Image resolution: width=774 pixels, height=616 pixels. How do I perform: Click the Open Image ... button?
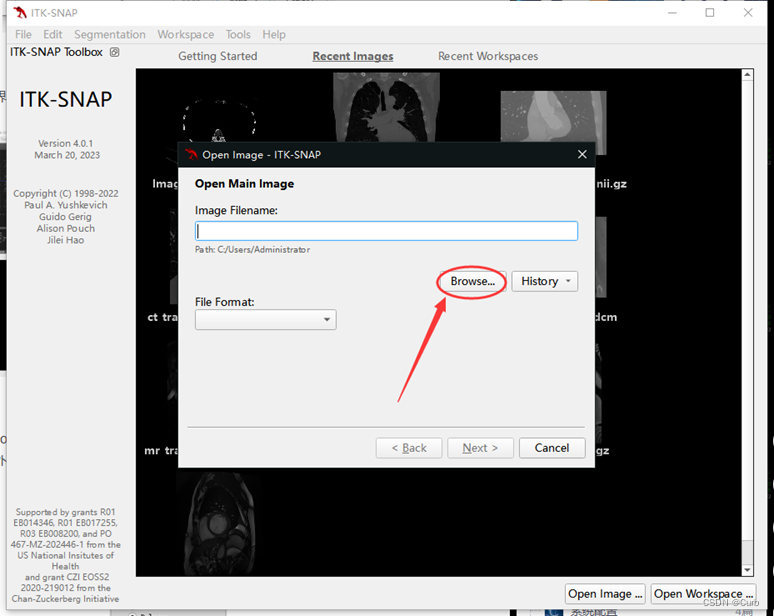point(605,594)
